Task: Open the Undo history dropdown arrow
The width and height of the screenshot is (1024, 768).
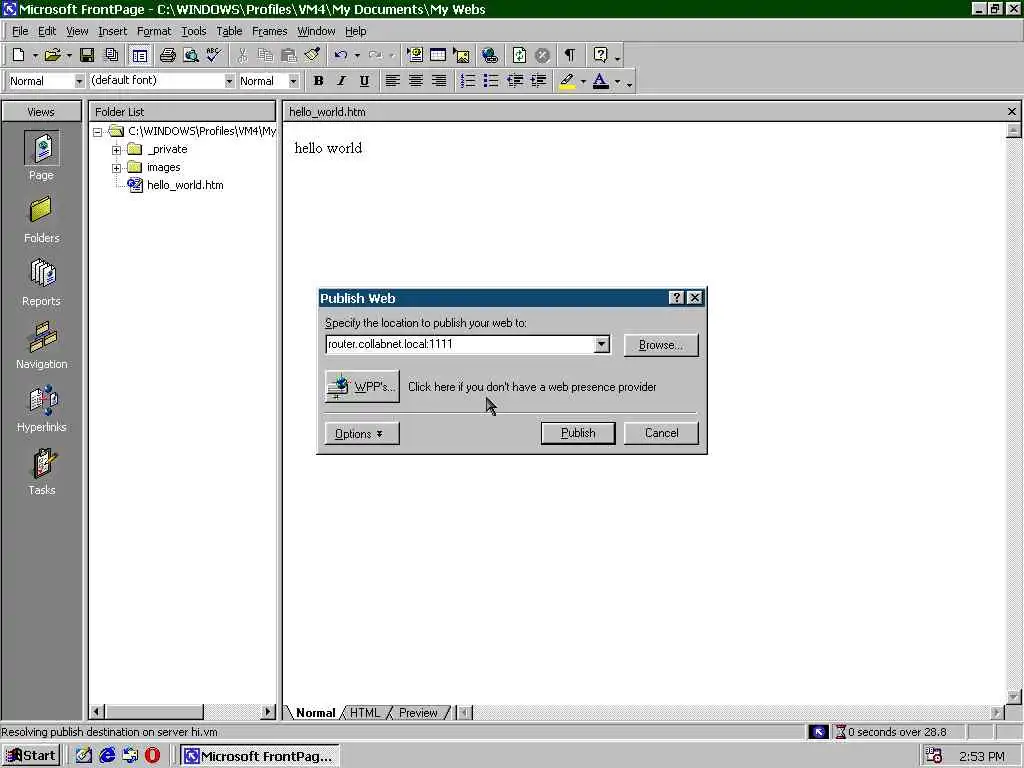Action: click(357, 56)
